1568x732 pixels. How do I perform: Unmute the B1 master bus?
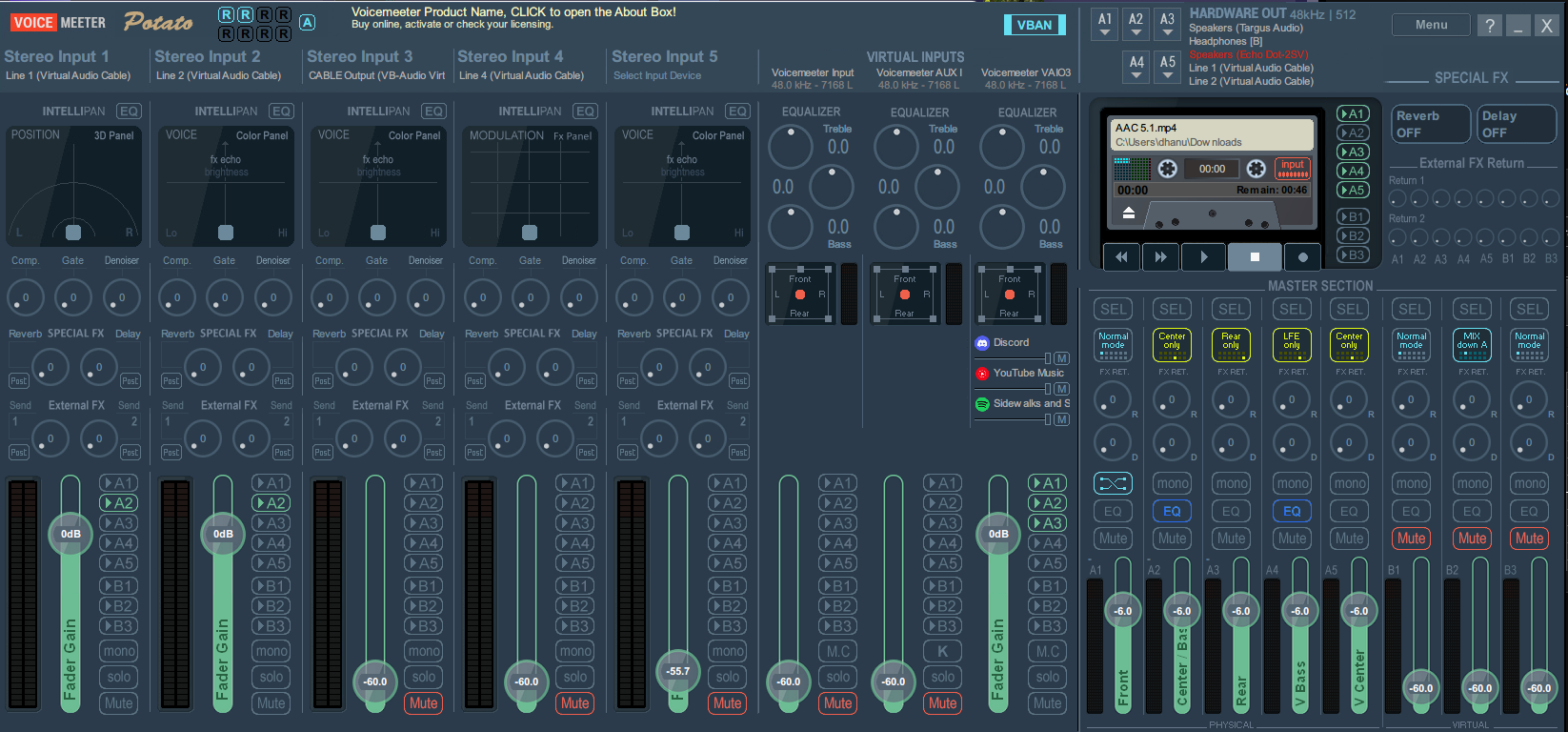click(1411, 539)
